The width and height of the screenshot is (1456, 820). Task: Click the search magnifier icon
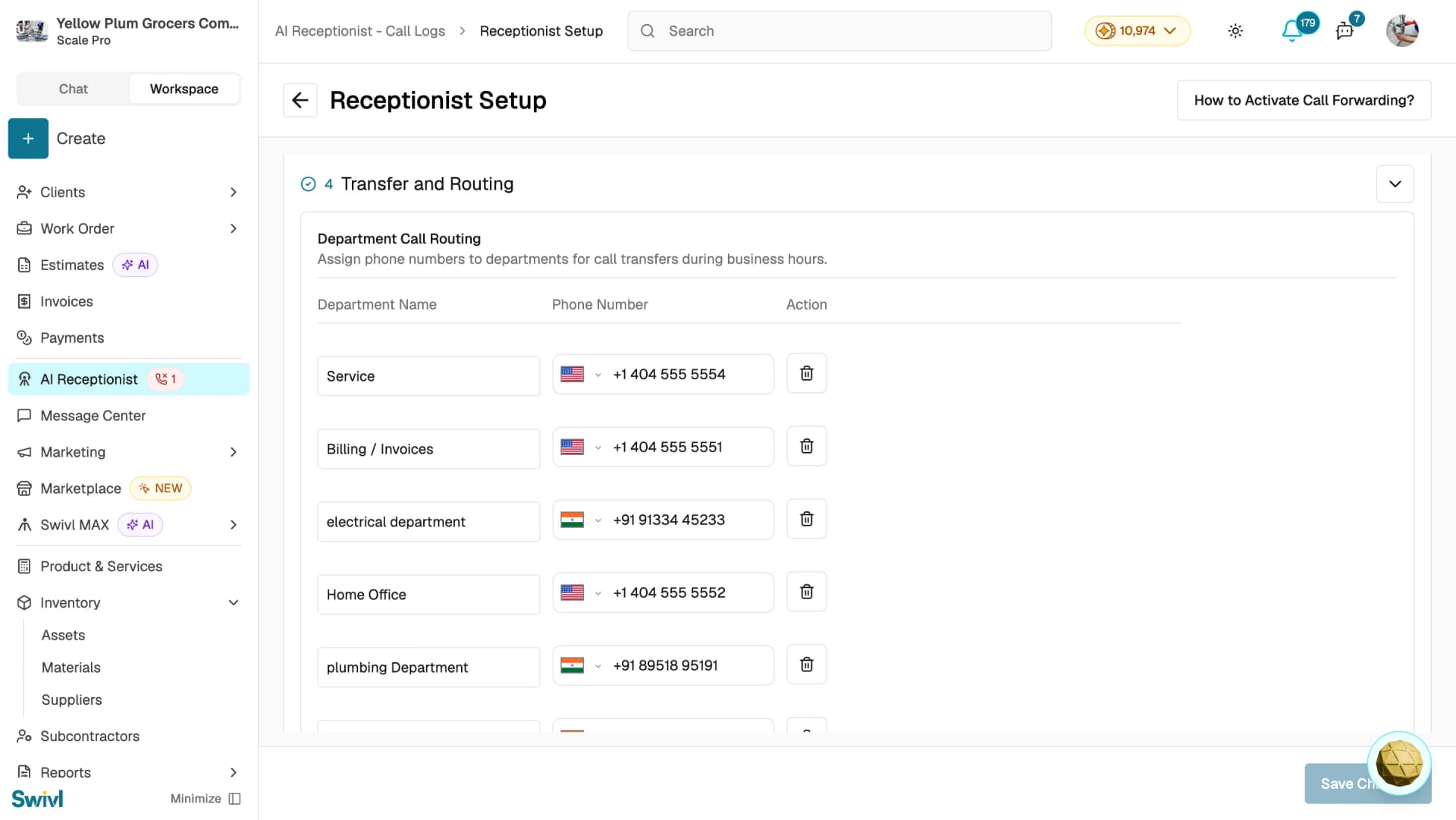coord(648,31)
